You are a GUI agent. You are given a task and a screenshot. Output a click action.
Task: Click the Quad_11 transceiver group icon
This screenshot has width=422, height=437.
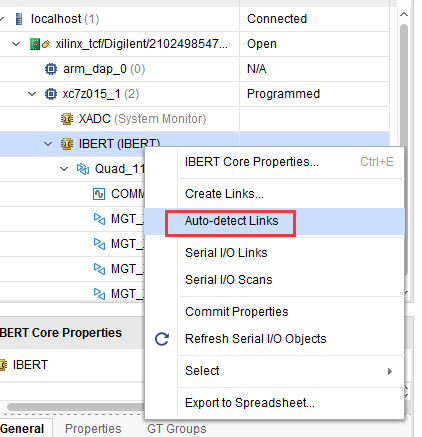[83, 169]
